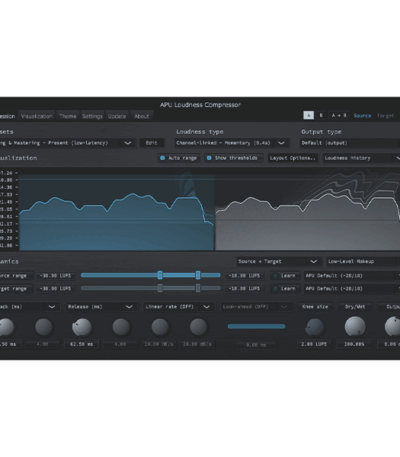Screen dimensions: 400x457
Task: Click the Source range minimum -30.00 LUFS field
Action: (55, 276)
